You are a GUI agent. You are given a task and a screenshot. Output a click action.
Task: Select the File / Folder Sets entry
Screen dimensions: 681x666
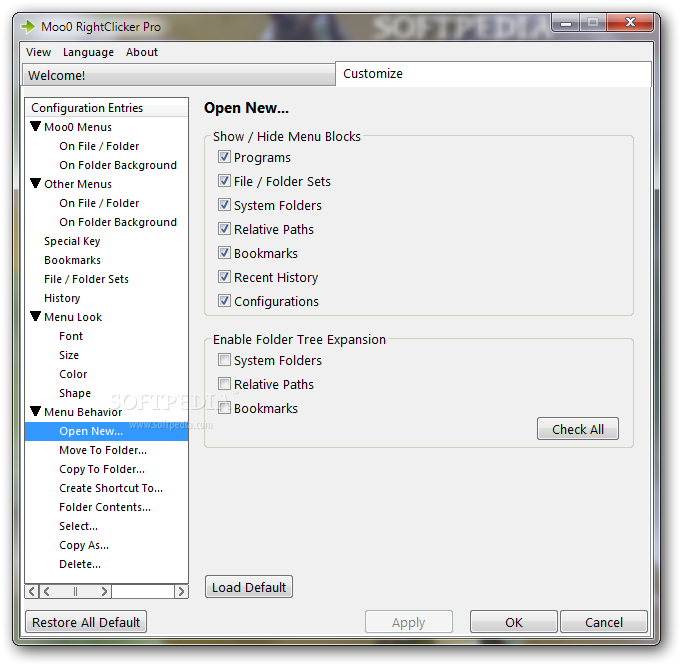coord(86,279)
